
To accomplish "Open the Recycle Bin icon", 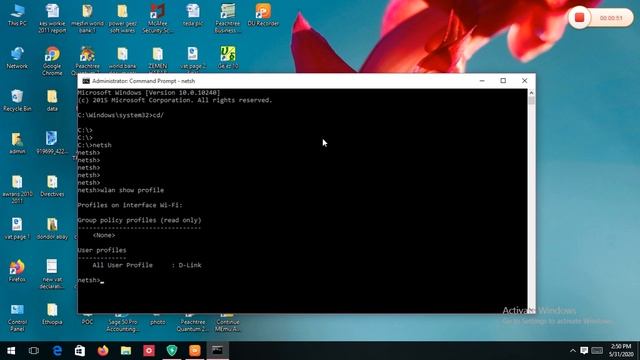I will [17, 100].
